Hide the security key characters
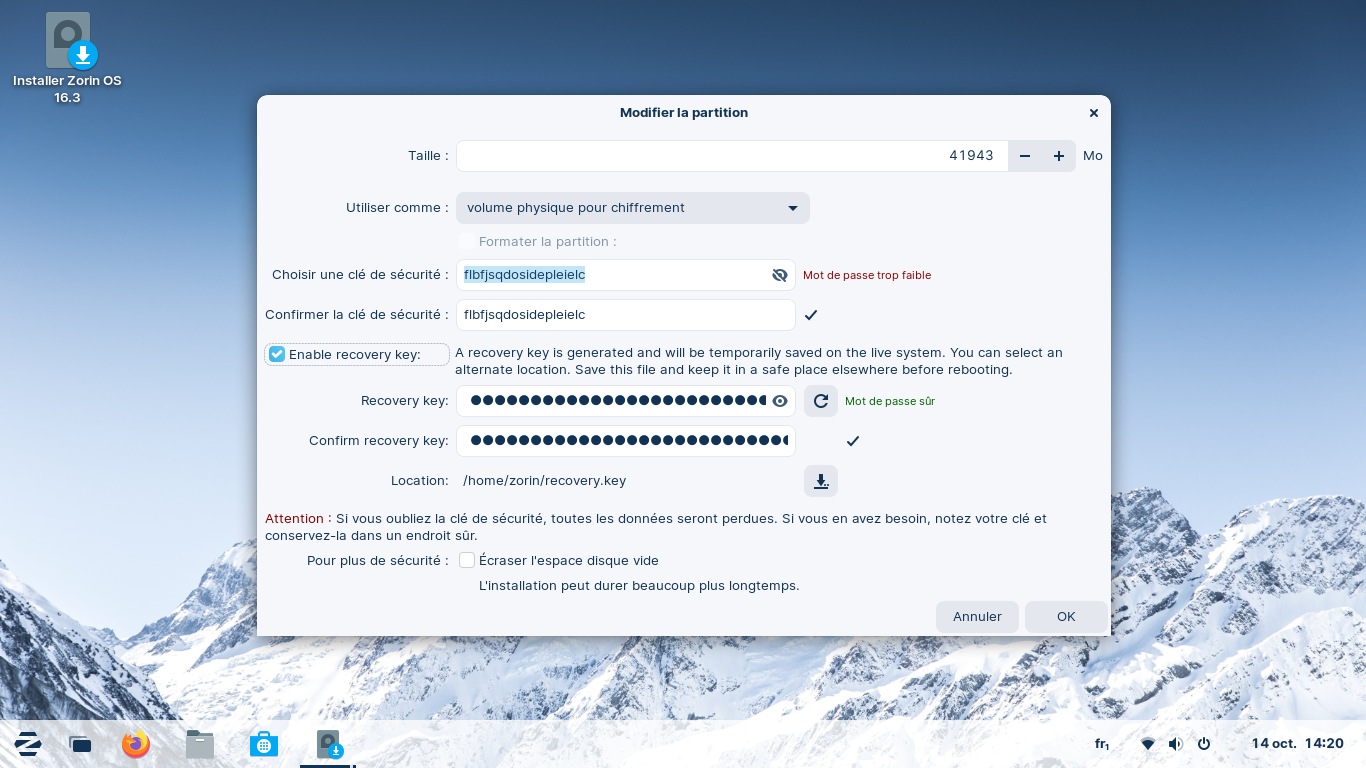Image resolution: width=1366 pixels, height=768 pixels. 780,275
